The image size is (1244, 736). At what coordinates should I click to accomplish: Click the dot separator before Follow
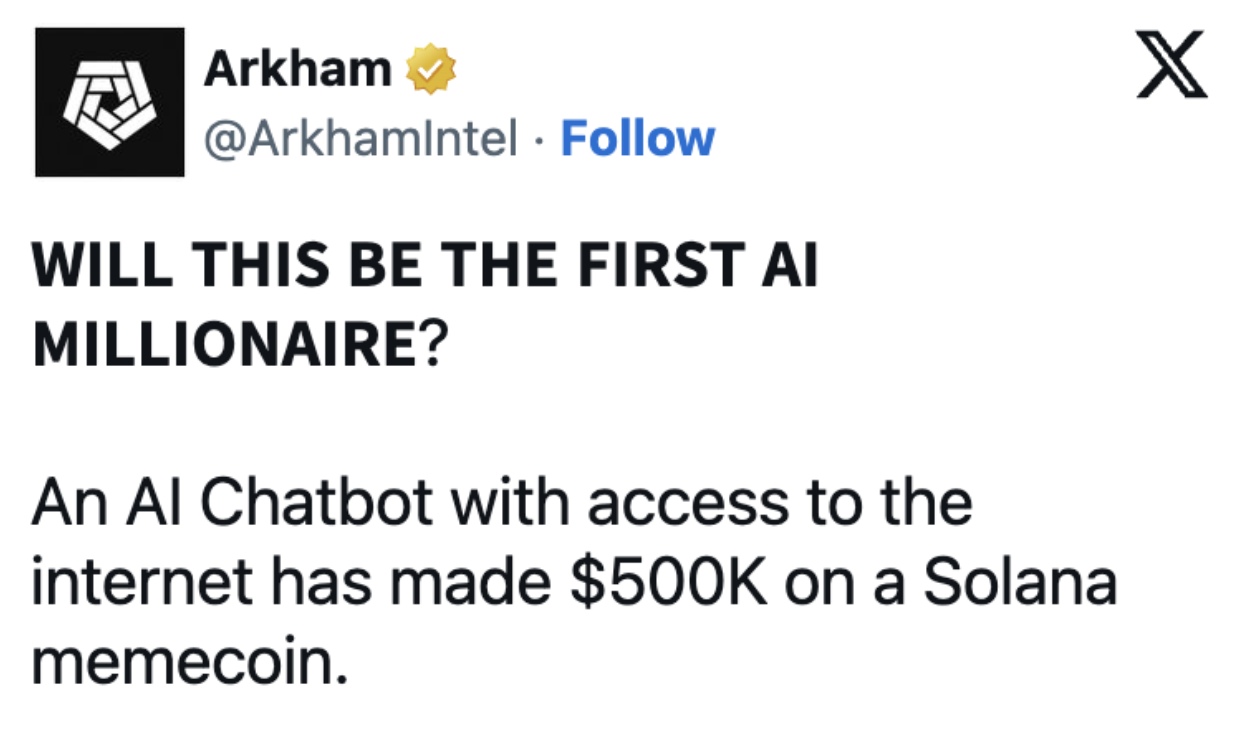pos(538,140)
